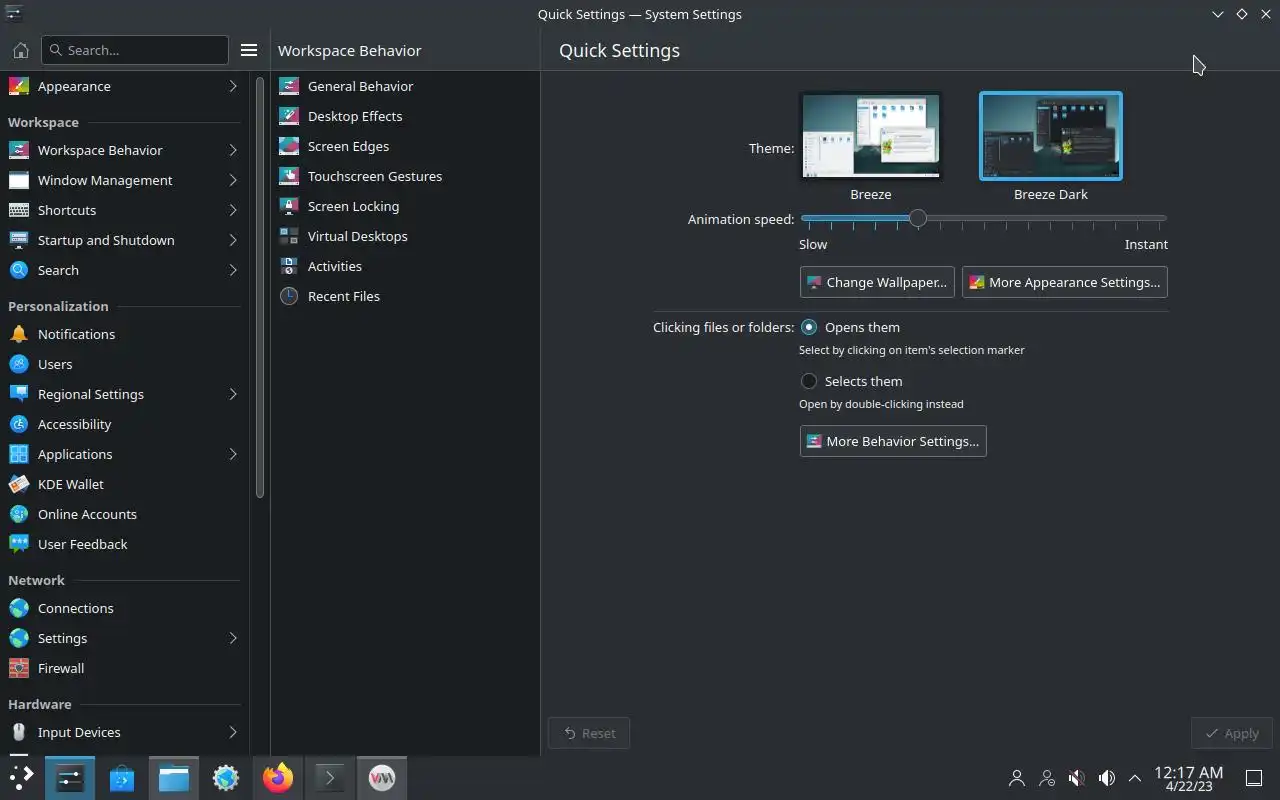Image resolution: width=1280 pixels, height=800 pixels.
Task: Click the Activities icon
Action: 289,266
